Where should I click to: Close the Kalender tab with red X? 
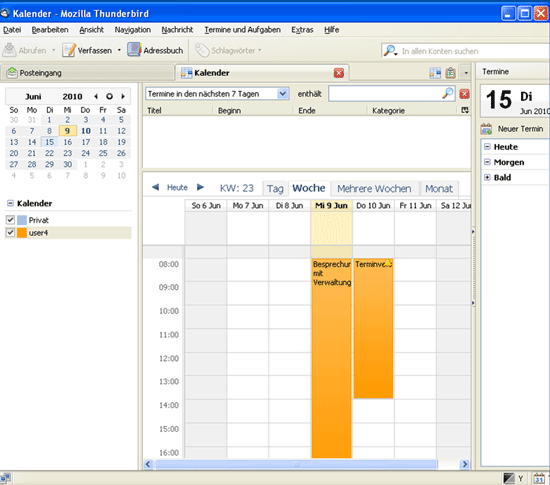[x=338, y=73]
